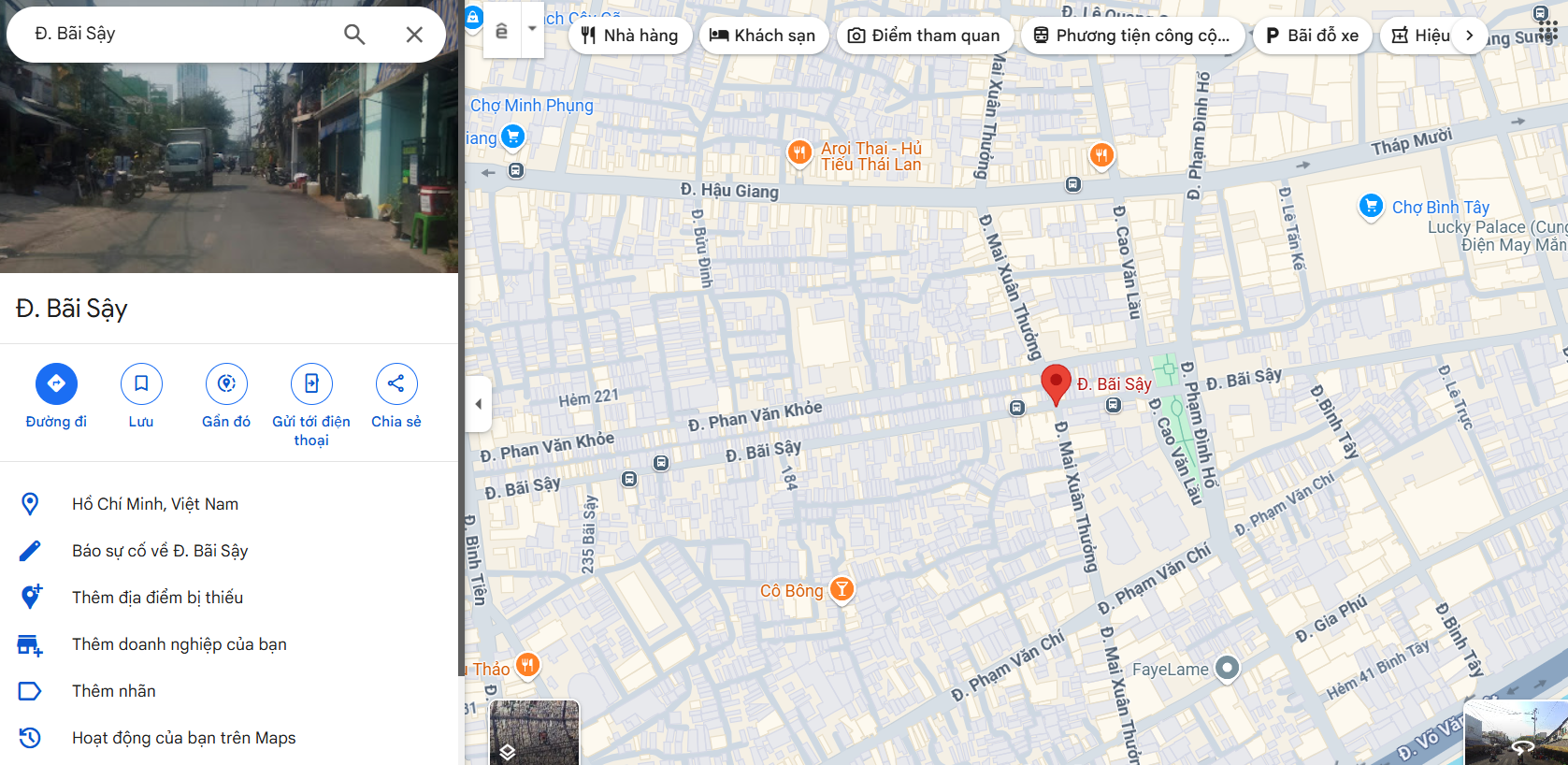Click the Cô Bông bar marker

coord(842,589)
